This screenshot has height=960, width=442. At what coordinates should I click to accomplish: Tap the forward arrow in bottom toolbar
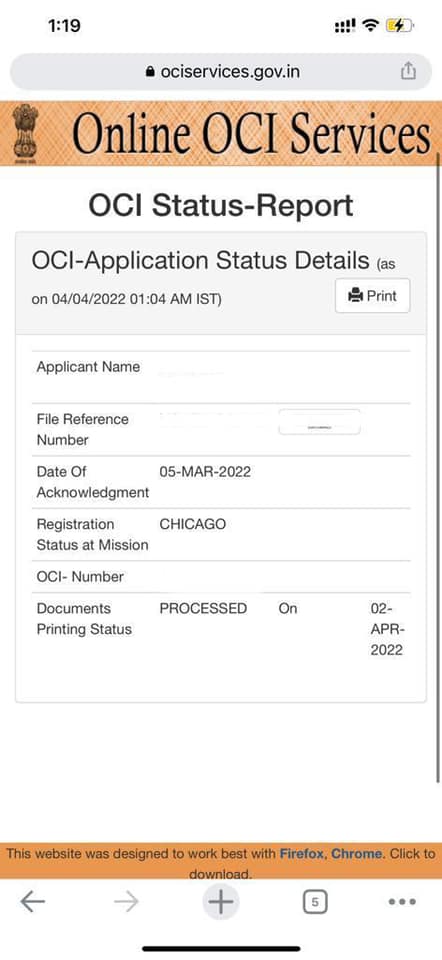point(126,901)
